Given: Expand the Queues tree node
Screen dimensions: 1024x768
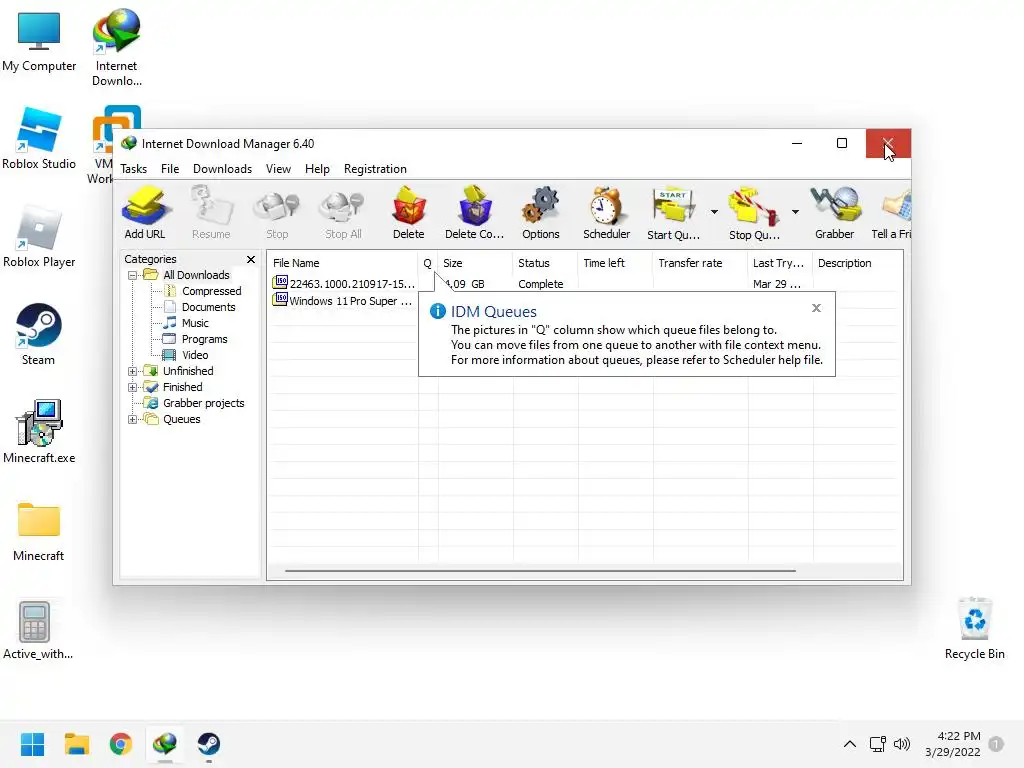Looking at the screenshot, I should click(133, 419).
